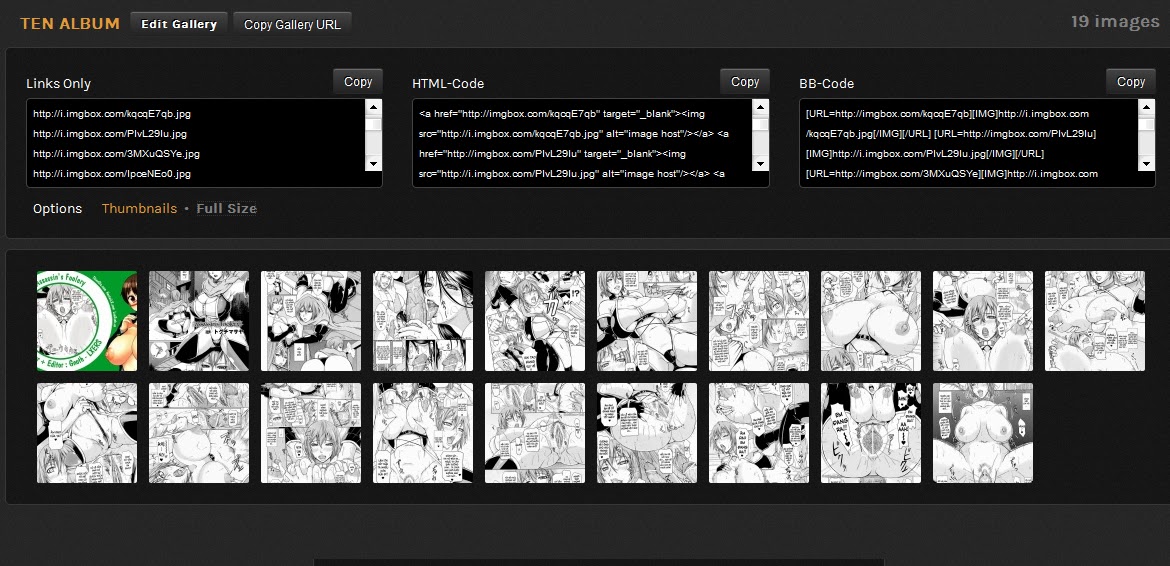Click the link line ending PIvL29Iu.jpg

pyautogui.click(x=110, y=134)
